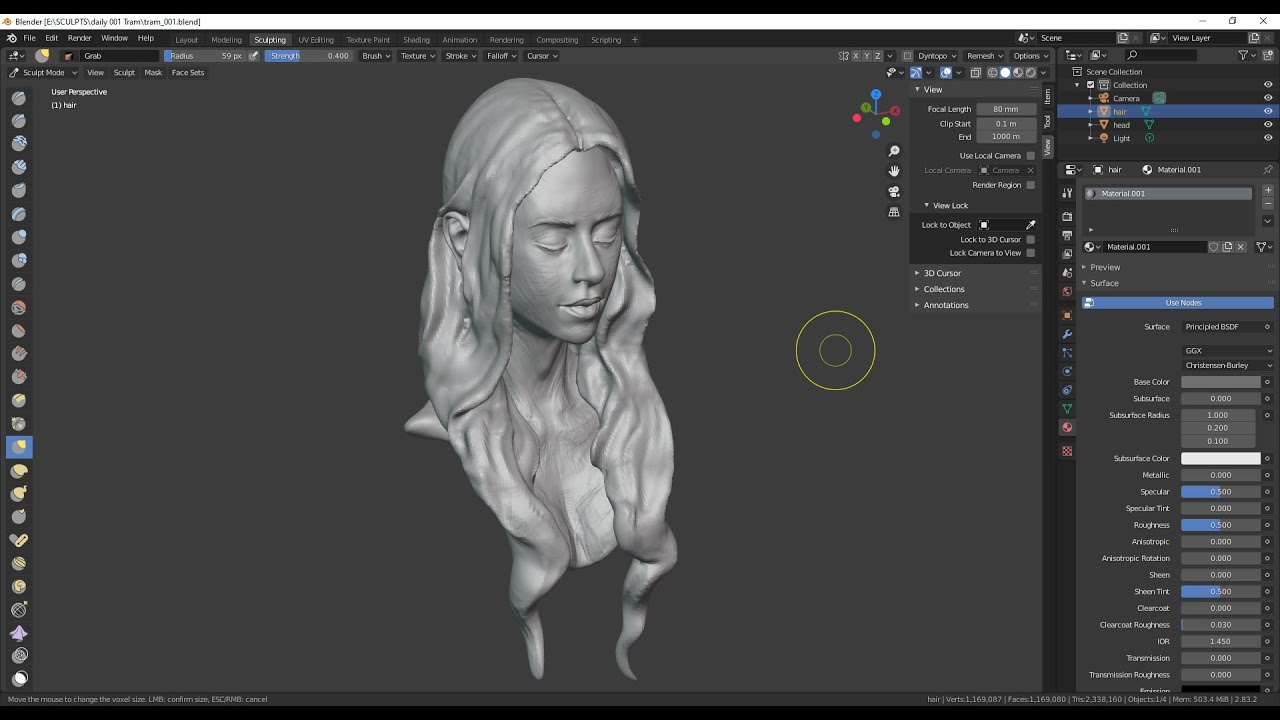Unlink Material.001 with the X button
This screenshot has width=1280, height=720.
pyautogui.click(x=1241, y=247)
